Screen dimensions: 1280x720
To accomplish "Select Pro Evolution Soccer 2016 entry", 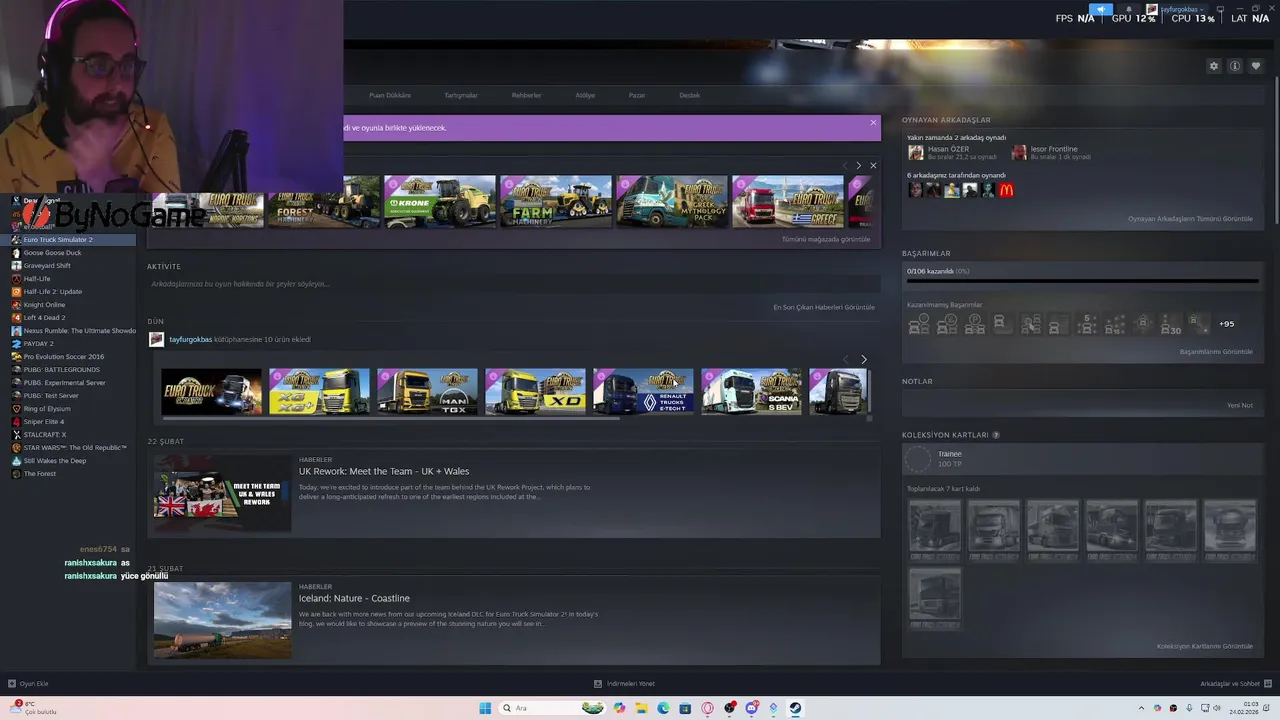I will 69,357.
